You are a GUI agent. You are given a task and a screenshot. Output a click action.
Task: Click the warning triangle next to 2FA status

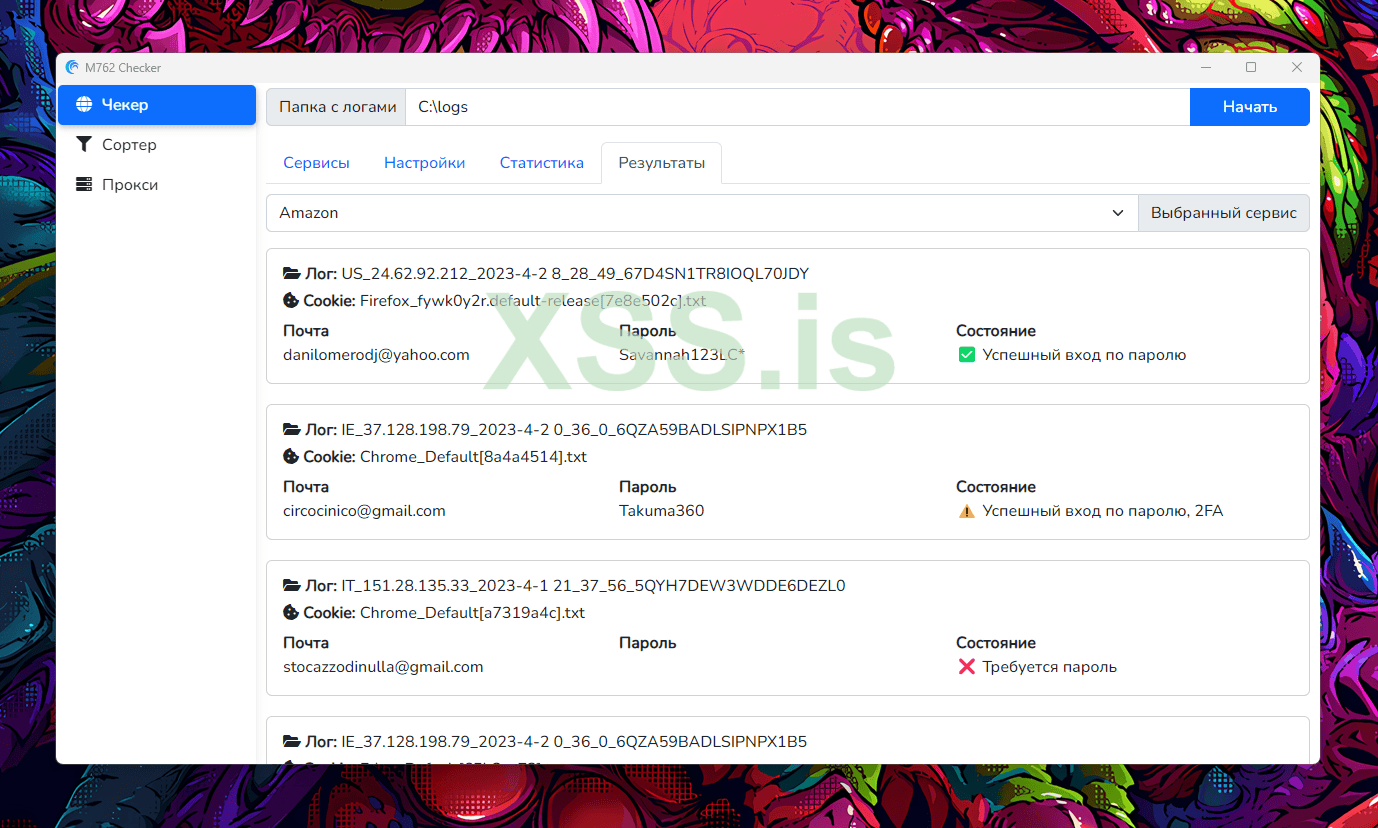(966, 510)
